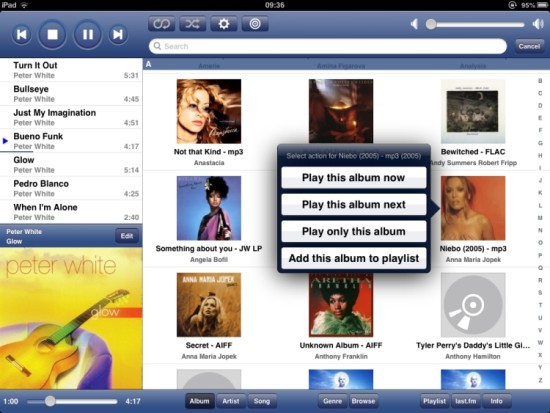Select Bullseye in the track queue

(x=71, y=94)
